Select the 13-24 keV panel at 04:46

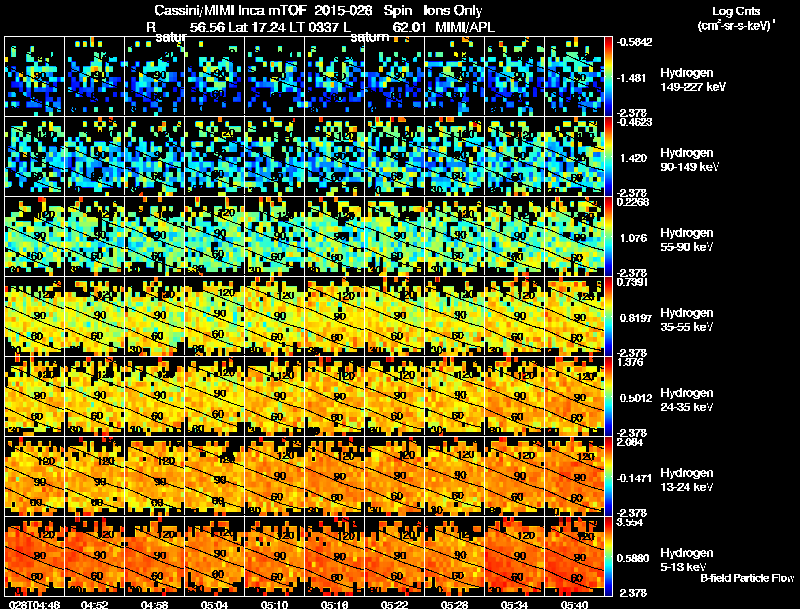coord(34,476)
